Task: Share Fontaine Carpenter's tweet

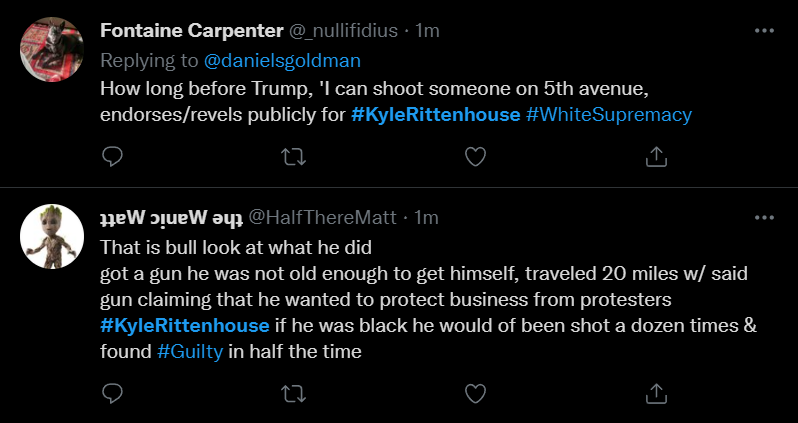Action: 657,156
